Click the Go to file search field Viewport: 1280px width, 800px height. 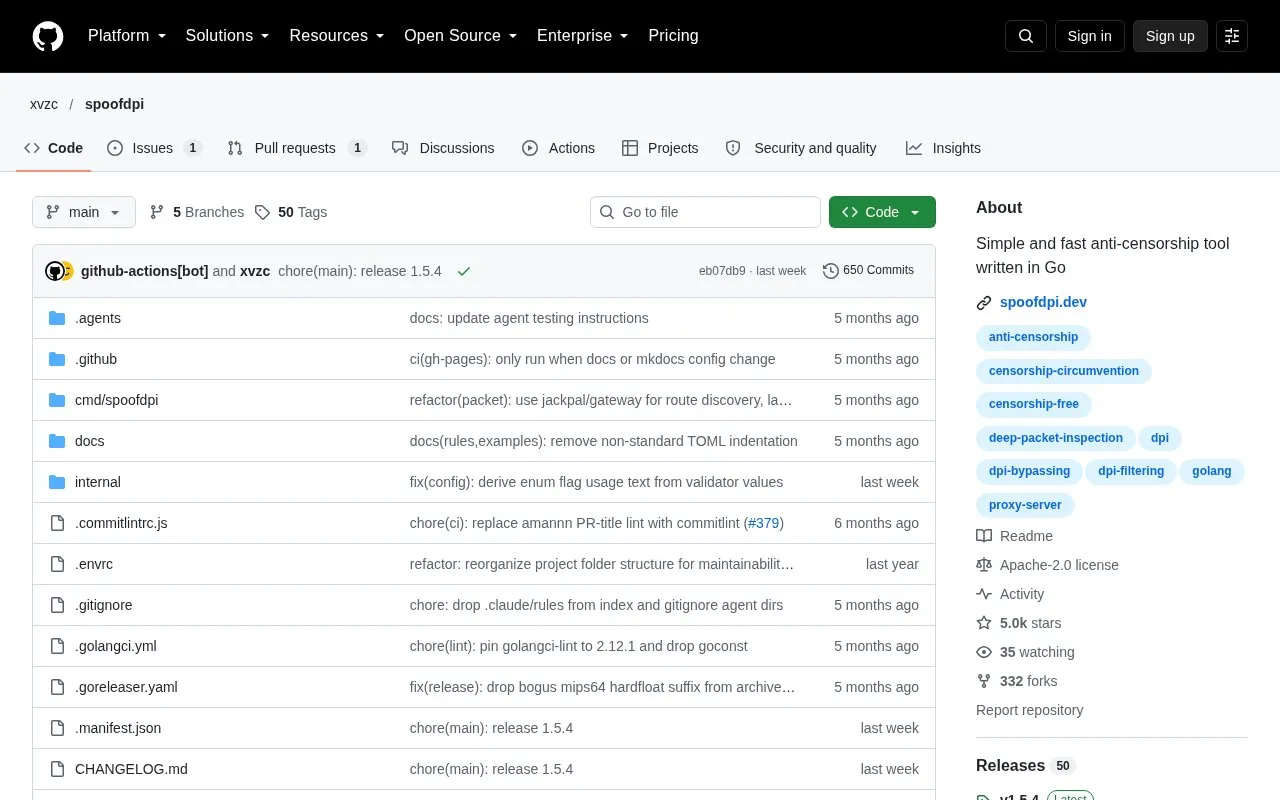(x=705, y=212)
